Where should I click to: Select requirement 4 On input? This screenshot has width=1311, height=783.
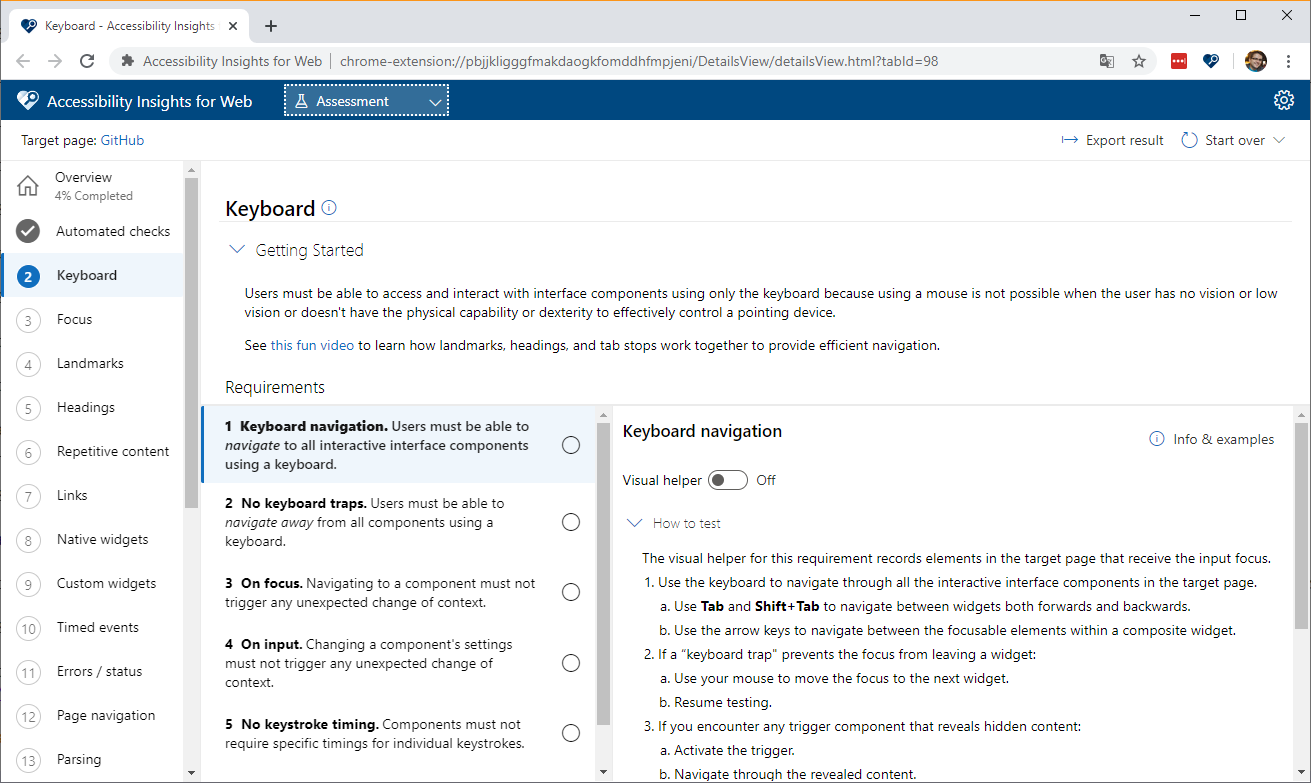(398, 663)
